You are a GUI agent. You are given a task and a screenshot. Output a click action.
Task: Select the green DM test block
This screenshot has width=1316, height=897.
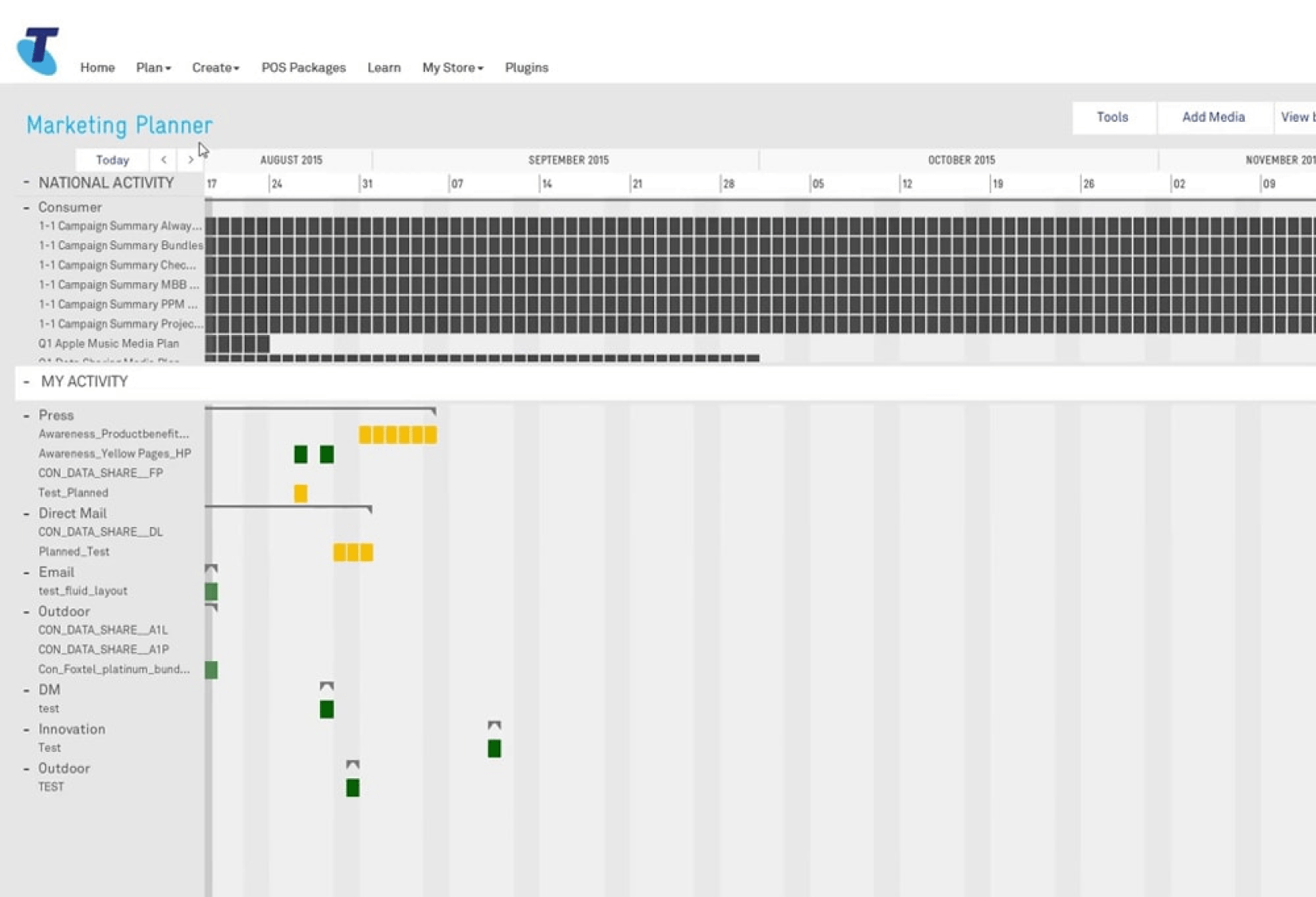click(327, 710)
